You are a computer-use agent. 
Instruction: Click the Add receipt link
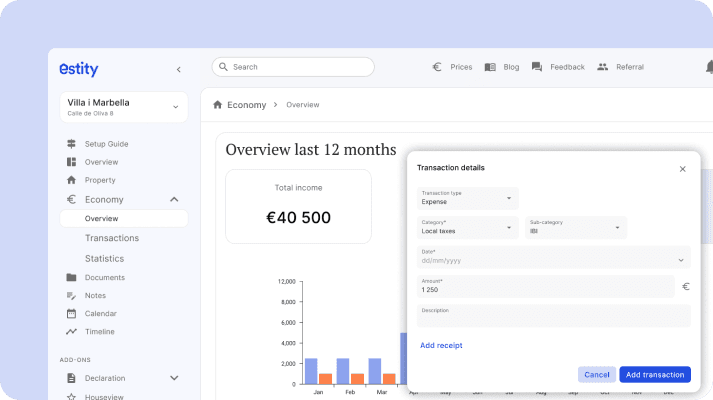pyautogui.click(x=441, y=345)
